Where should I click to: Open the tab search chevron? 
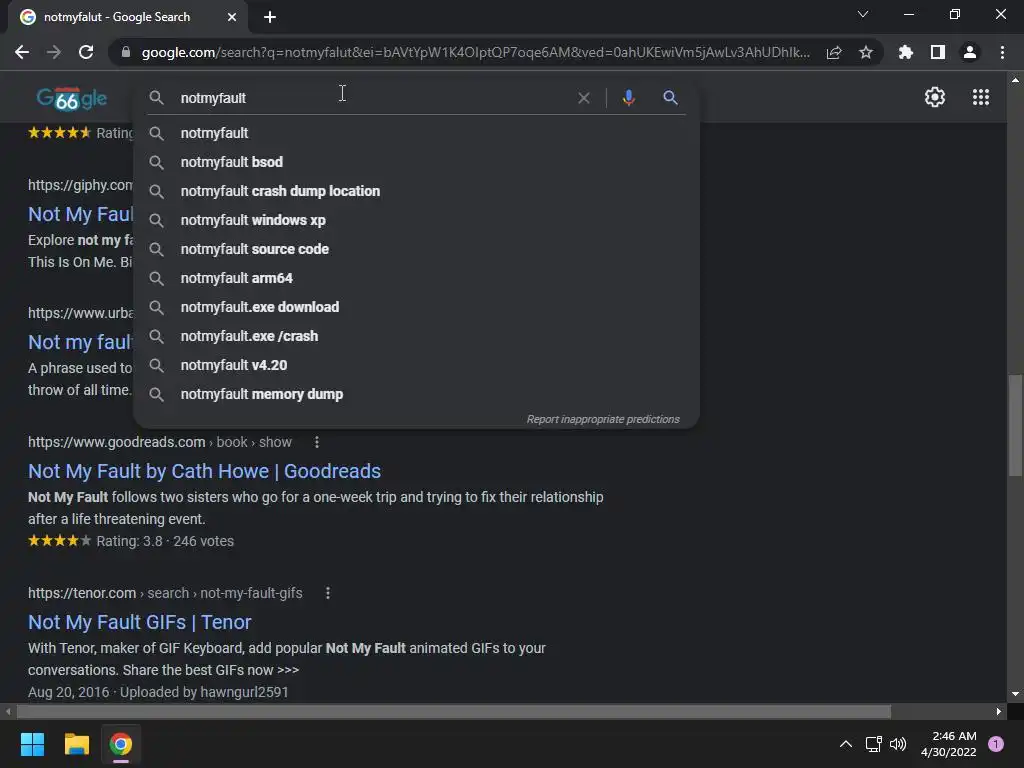(x=863, y=14)
